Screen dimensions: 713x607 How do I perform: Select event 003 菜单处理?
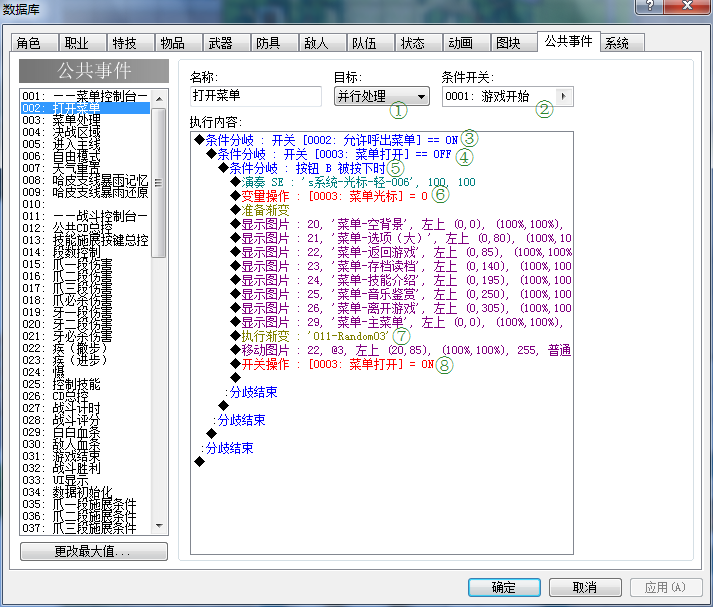click(85, 120)
